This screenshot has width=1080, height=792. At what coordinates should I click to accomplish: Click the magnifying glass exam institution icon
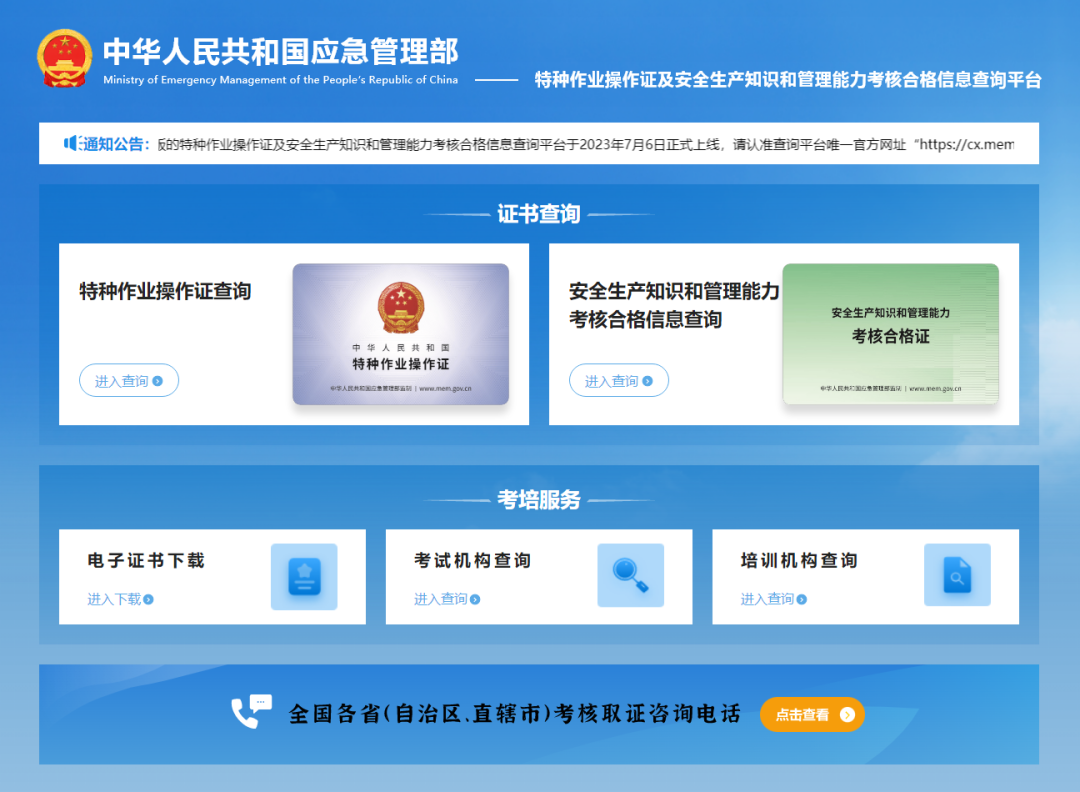coord(630,575)
